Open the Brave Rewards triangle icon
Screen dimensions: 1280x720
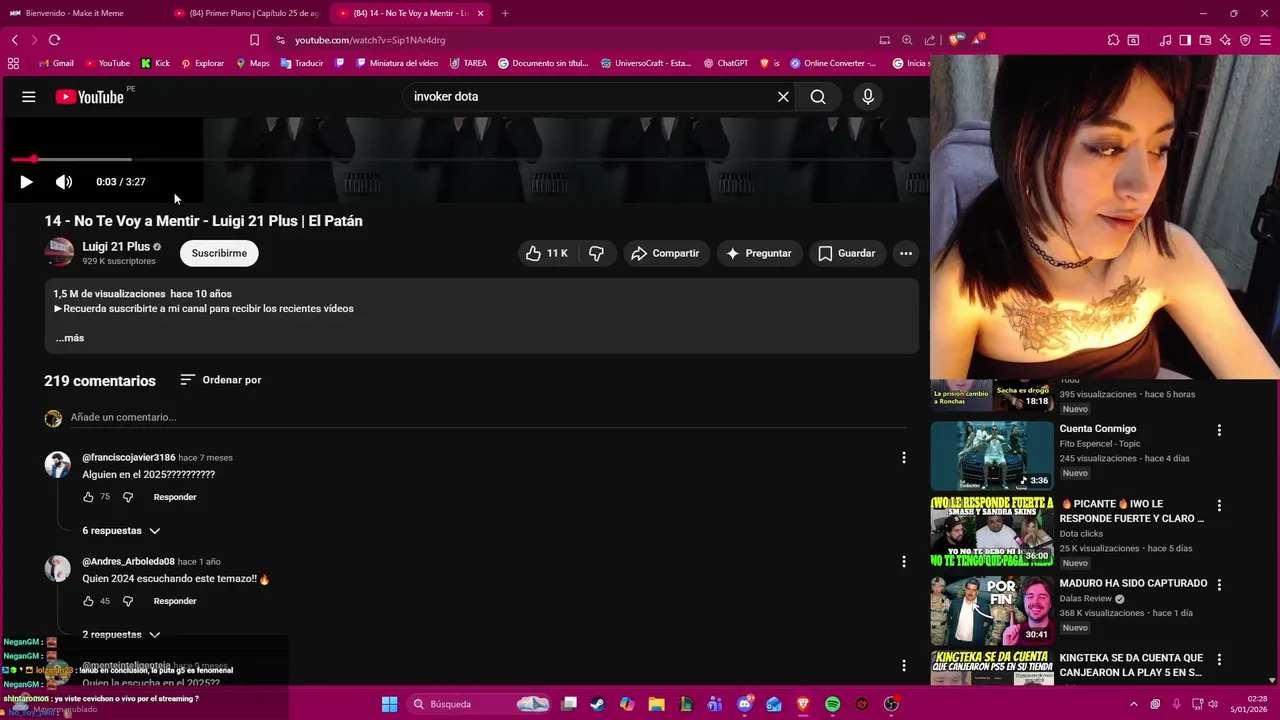click(x=976, y=40)
